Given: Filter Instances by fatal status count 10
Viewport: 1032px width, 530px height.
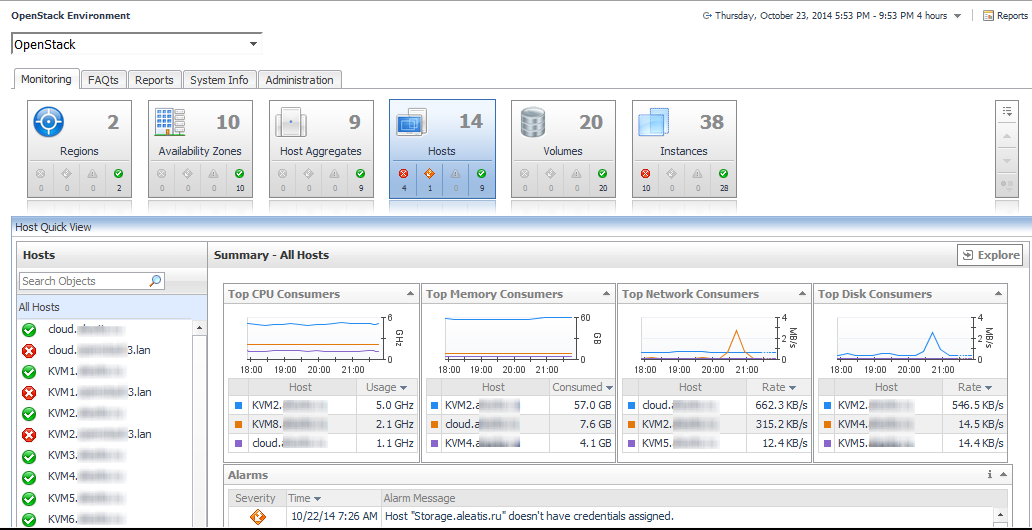Looking at the screenshot, I should pos(646,180).
